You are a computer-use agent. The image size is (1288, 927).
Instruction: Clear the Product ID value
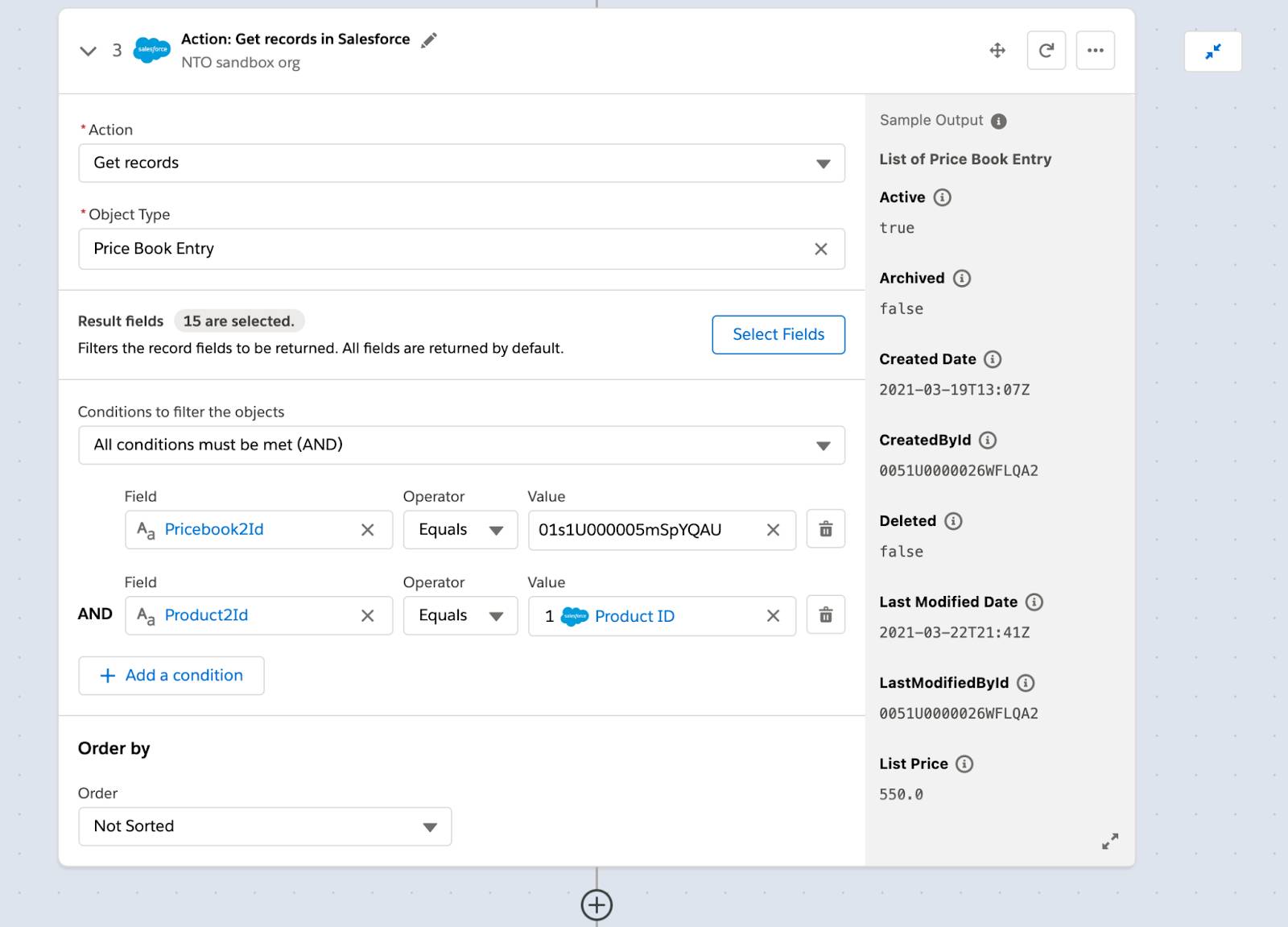pos(774,616)
